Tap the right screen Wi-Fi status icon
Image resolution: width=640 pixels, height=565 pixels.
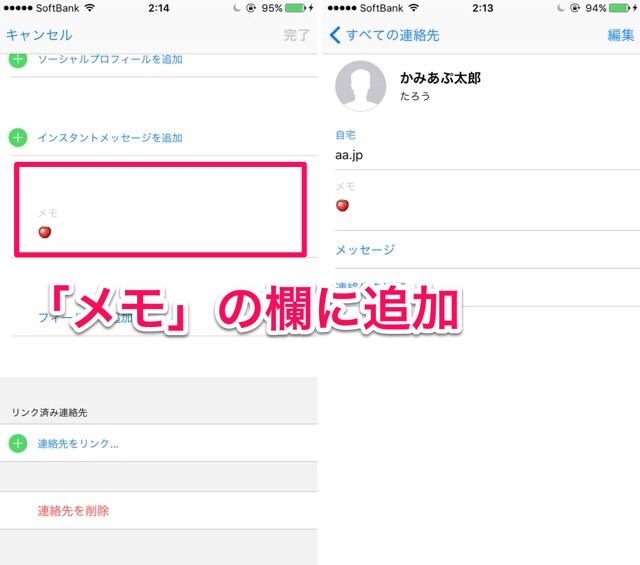tap(414, 8)
